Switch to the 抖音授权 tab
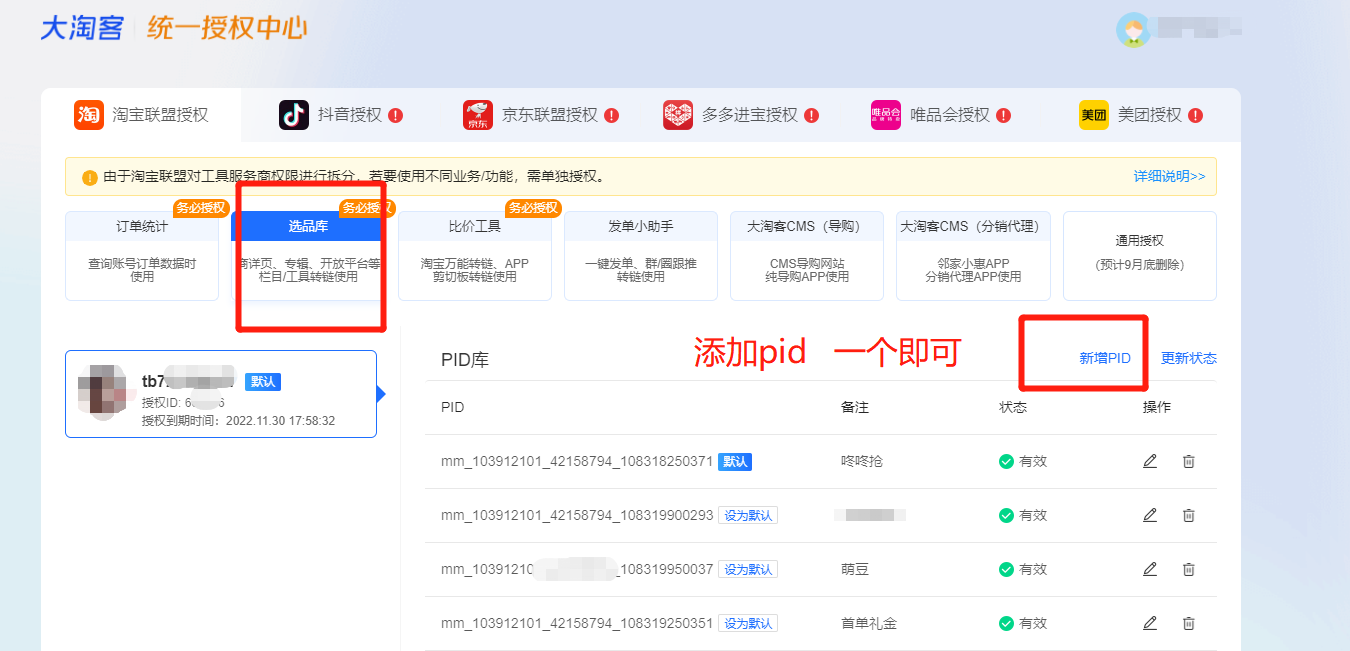 click(340, 115)
